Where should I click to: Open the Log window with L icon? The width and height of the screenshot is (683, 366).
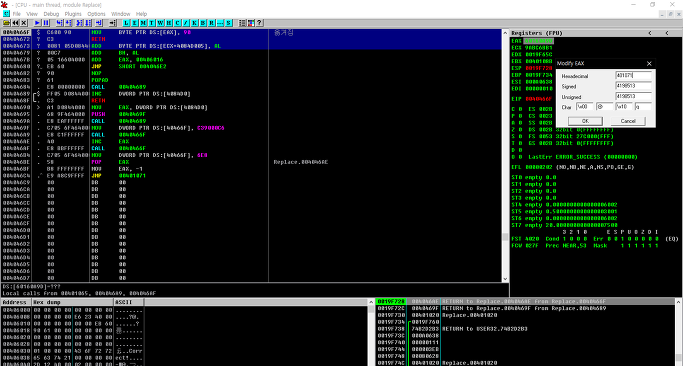pyautogui.click(x=126, y=23)
